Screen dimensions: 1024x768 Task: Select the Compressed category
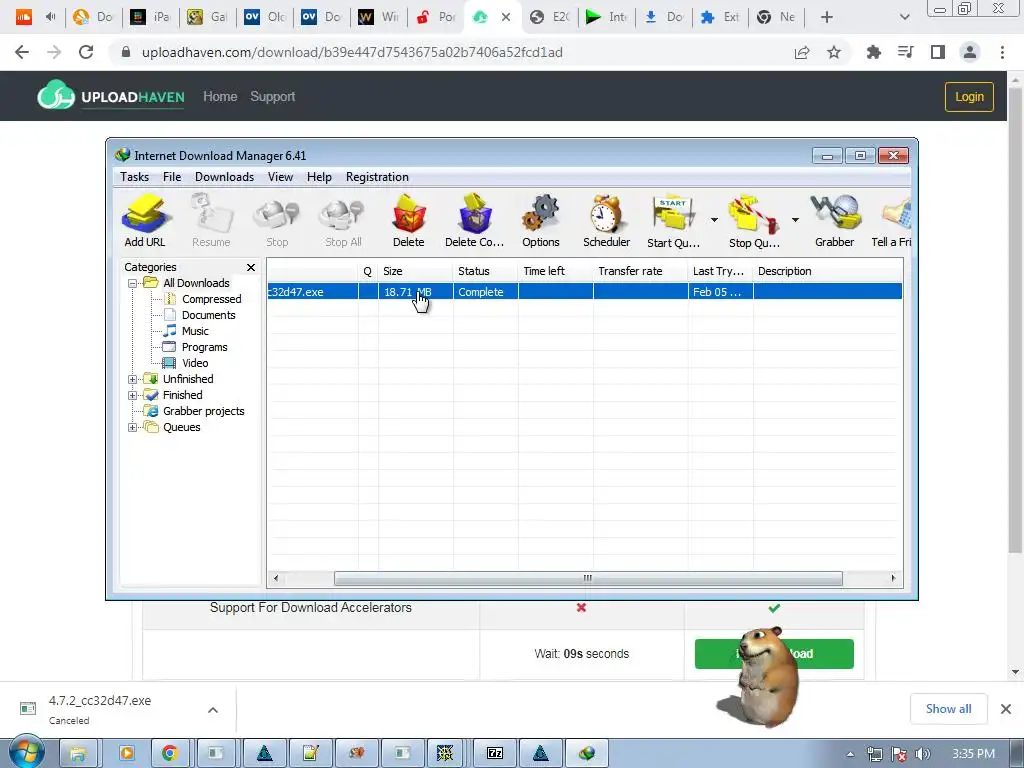[x=211, y=299]
